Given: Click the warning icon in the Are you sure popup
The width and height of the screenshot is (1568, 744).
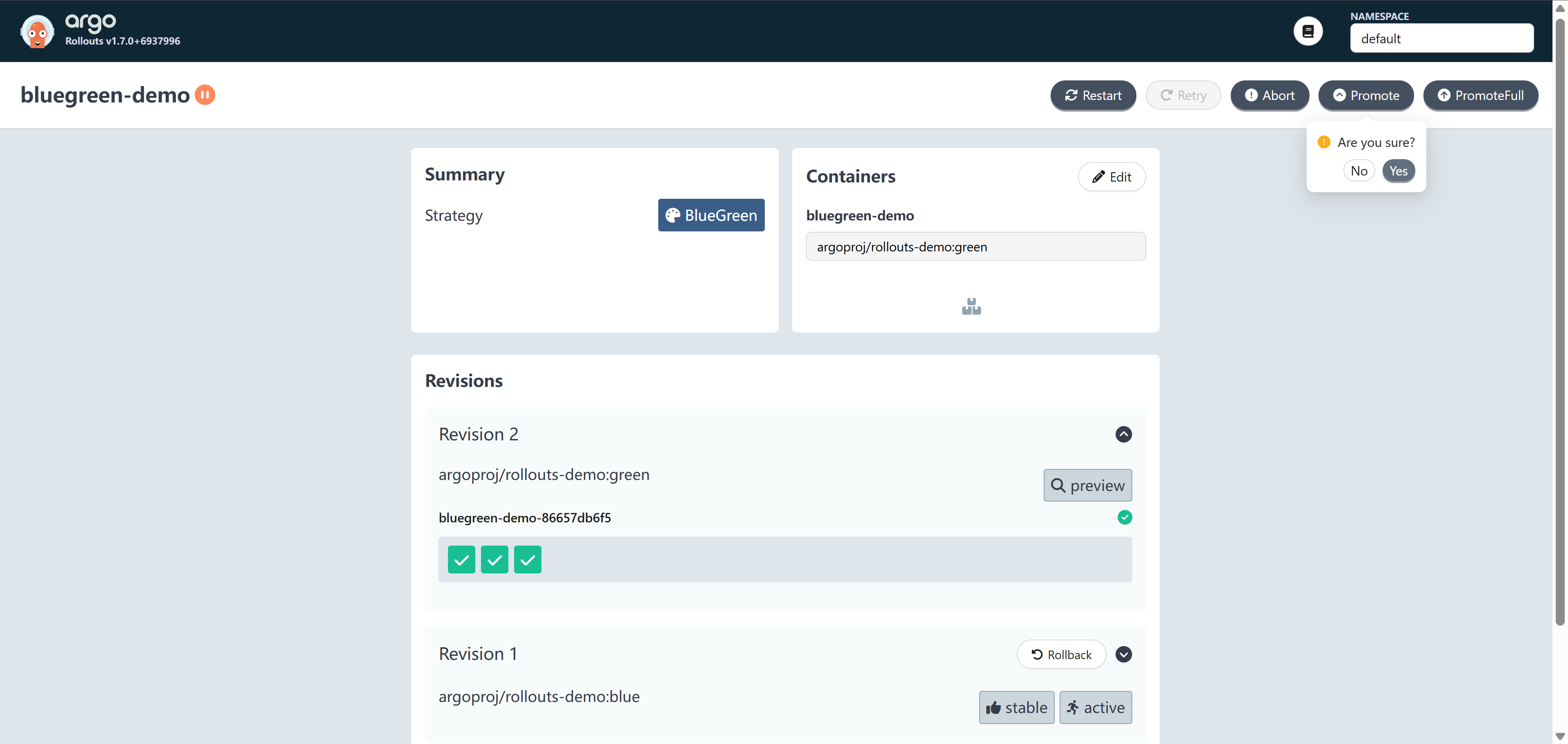Looking at the screenshot, I should [x=1323, y=142].
